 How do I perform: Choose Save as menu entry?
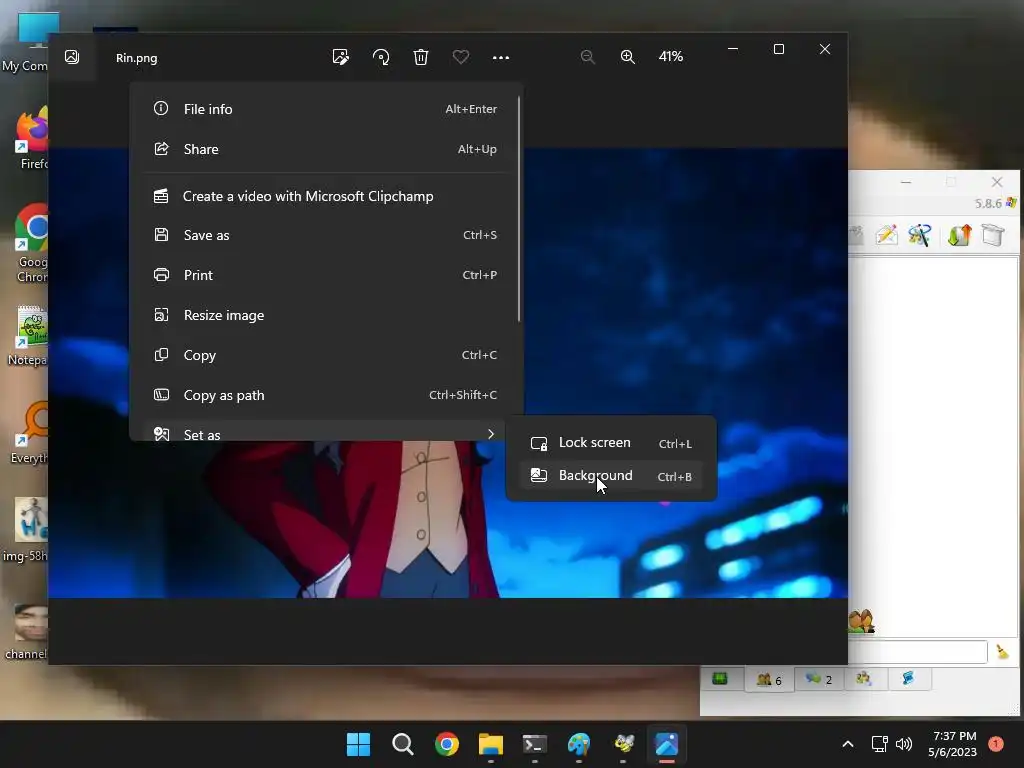point(325,235)
